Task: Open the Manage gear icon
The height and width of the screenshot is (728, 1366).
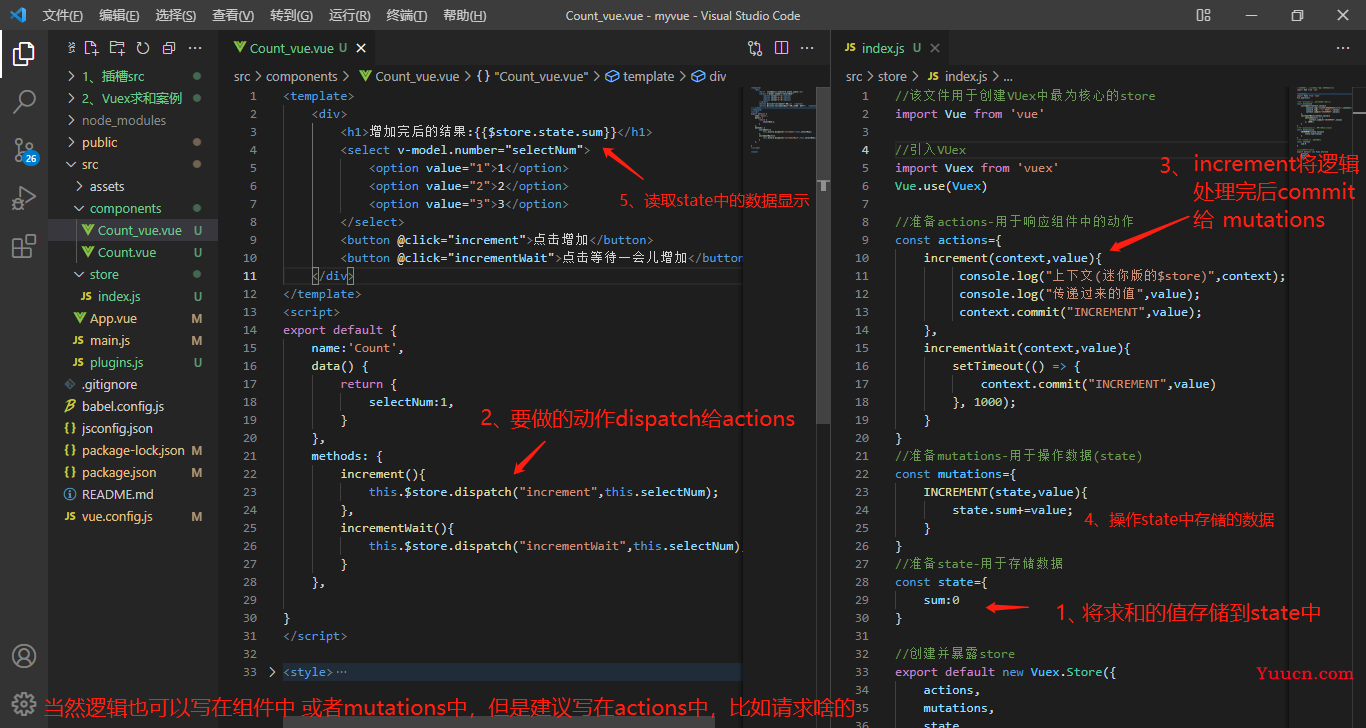Action: point(24,703)
